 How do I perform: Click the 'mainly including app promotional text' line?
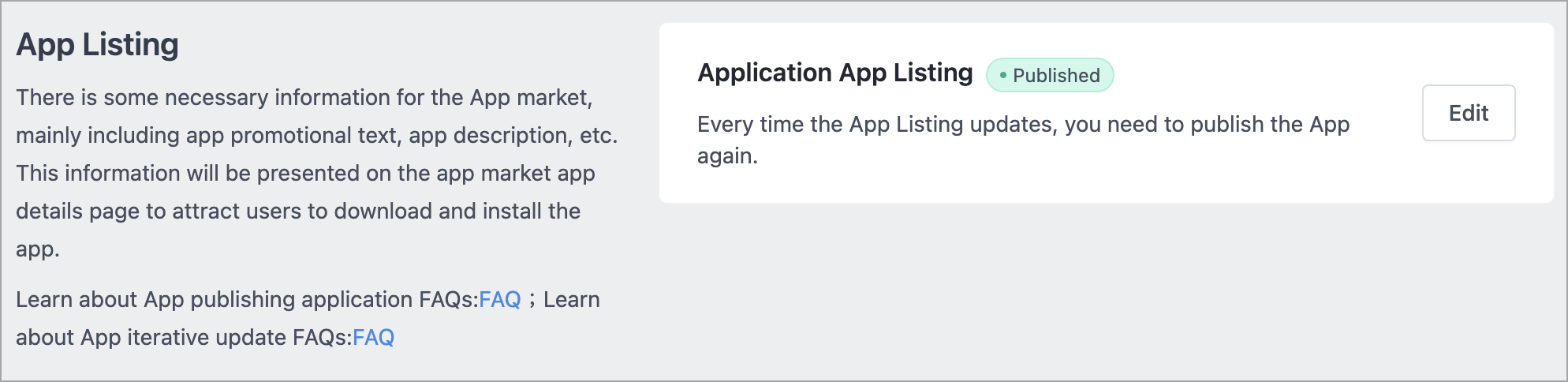(317, 136)
